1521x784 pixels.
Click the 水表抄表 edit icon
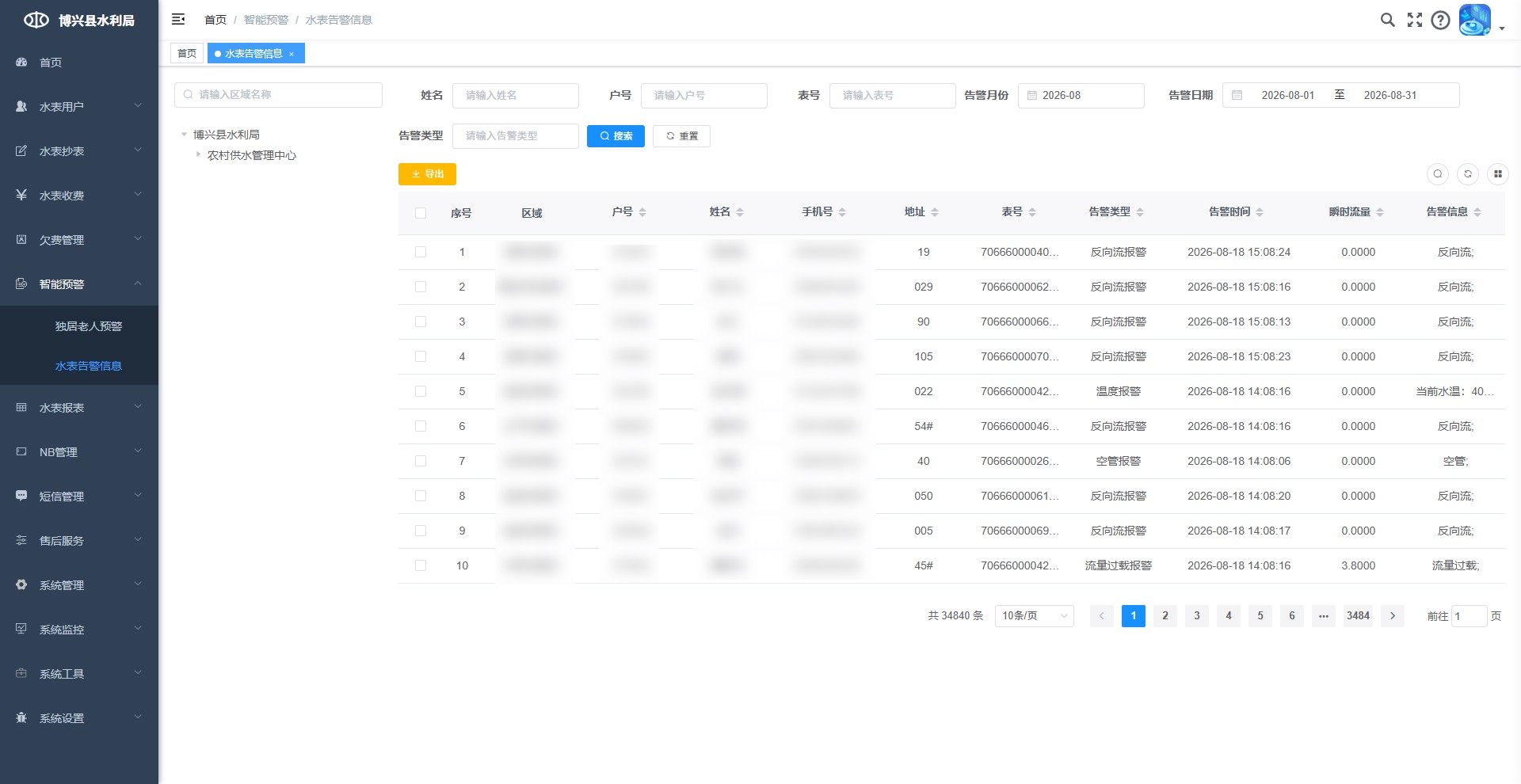coord(21,150)
